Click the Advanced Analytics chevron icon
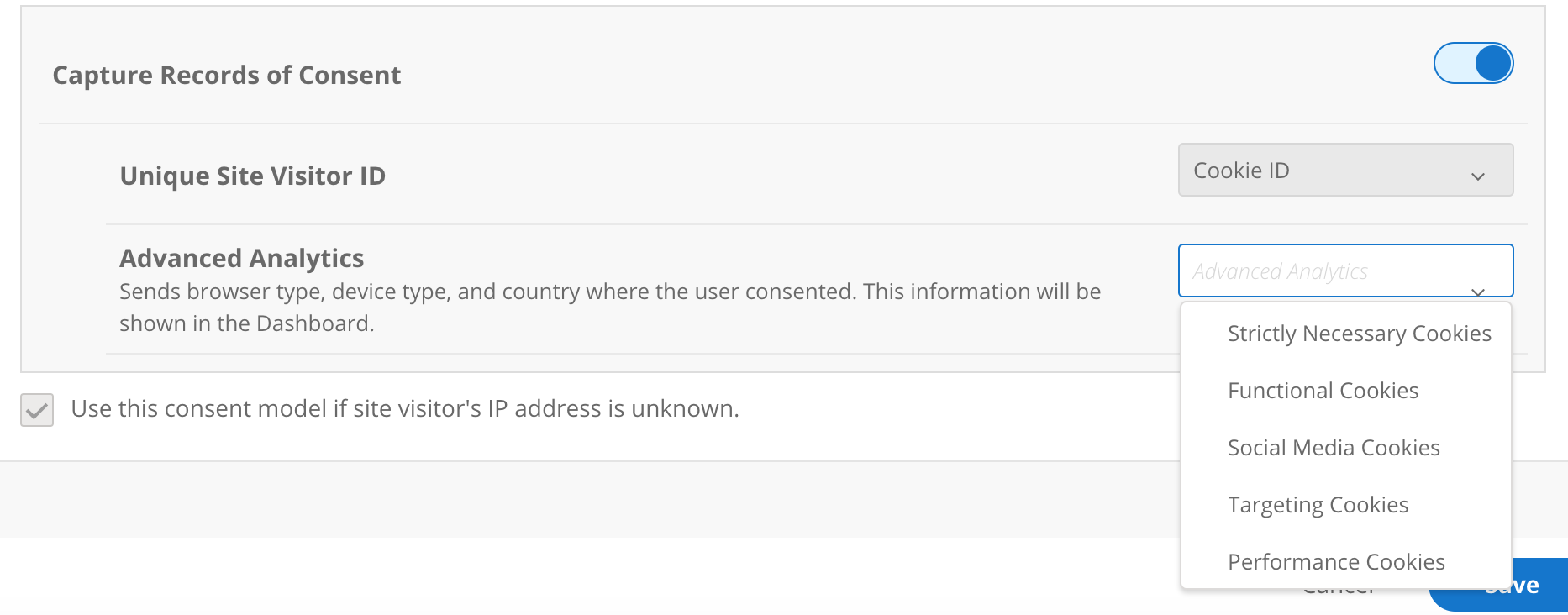1568x615 pixels. coord(1480,293)
